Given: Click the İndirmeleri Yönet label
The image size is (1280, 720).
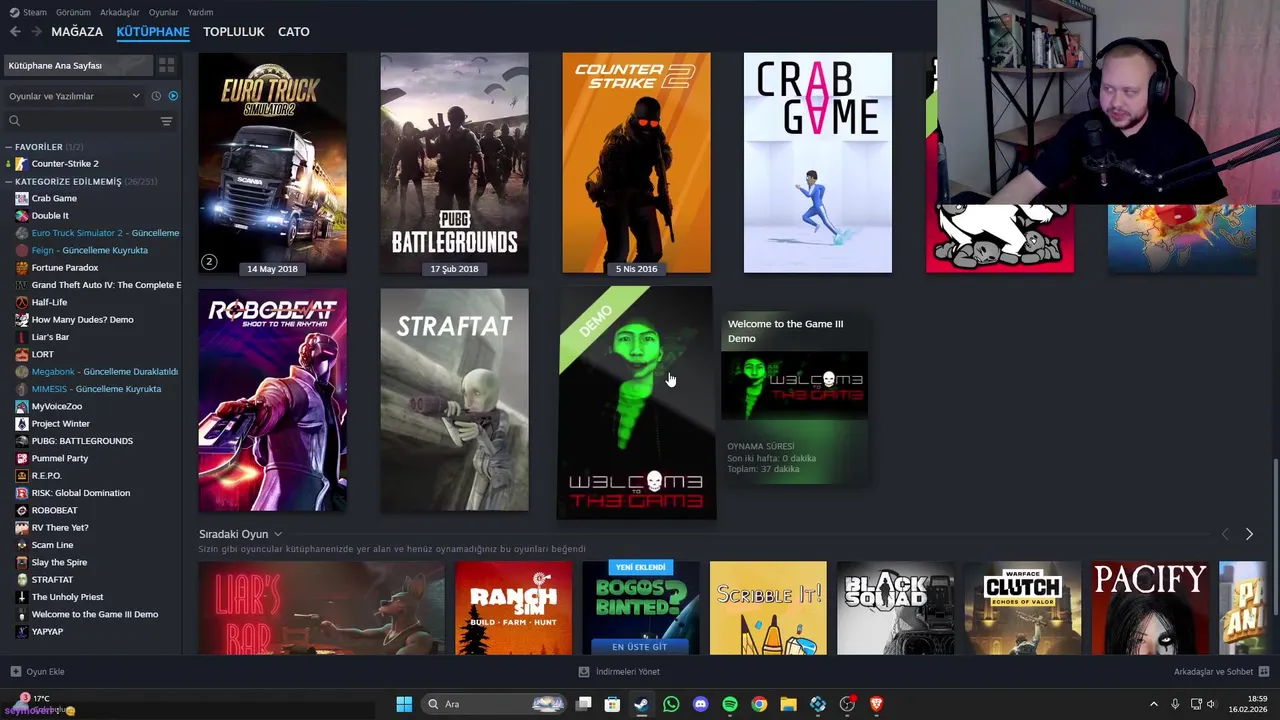Looking at the screenshot, I should [628, 672].
